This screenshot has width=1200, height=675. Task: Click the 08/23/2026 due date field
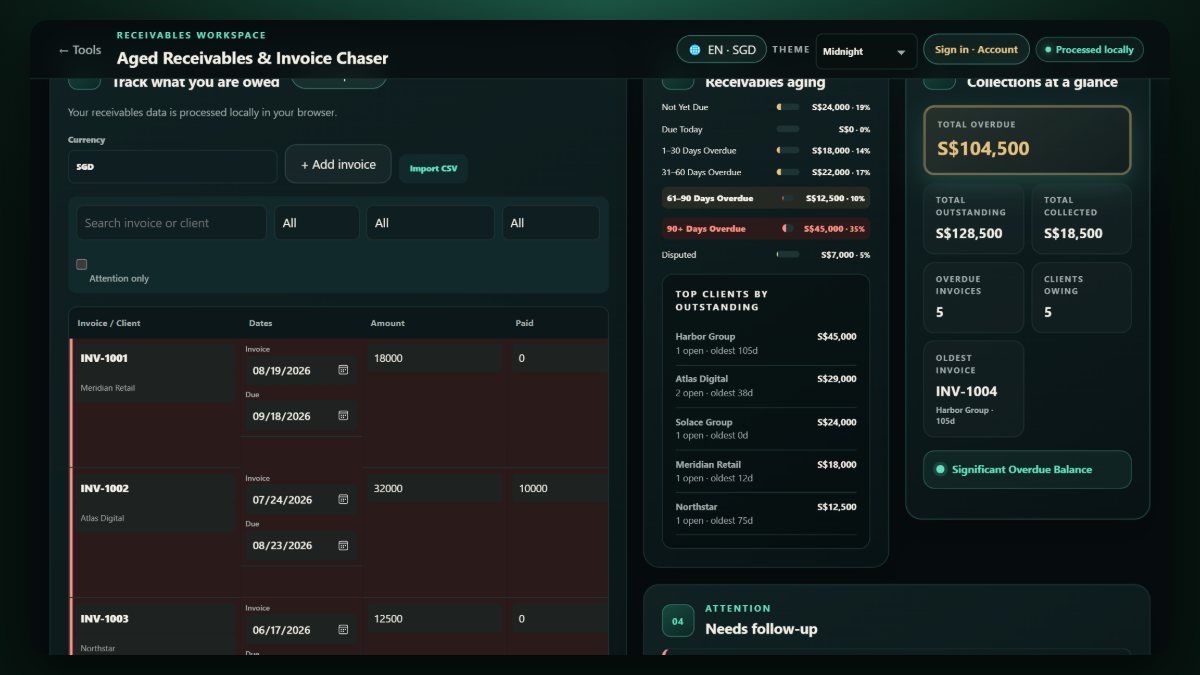(300, 546)
